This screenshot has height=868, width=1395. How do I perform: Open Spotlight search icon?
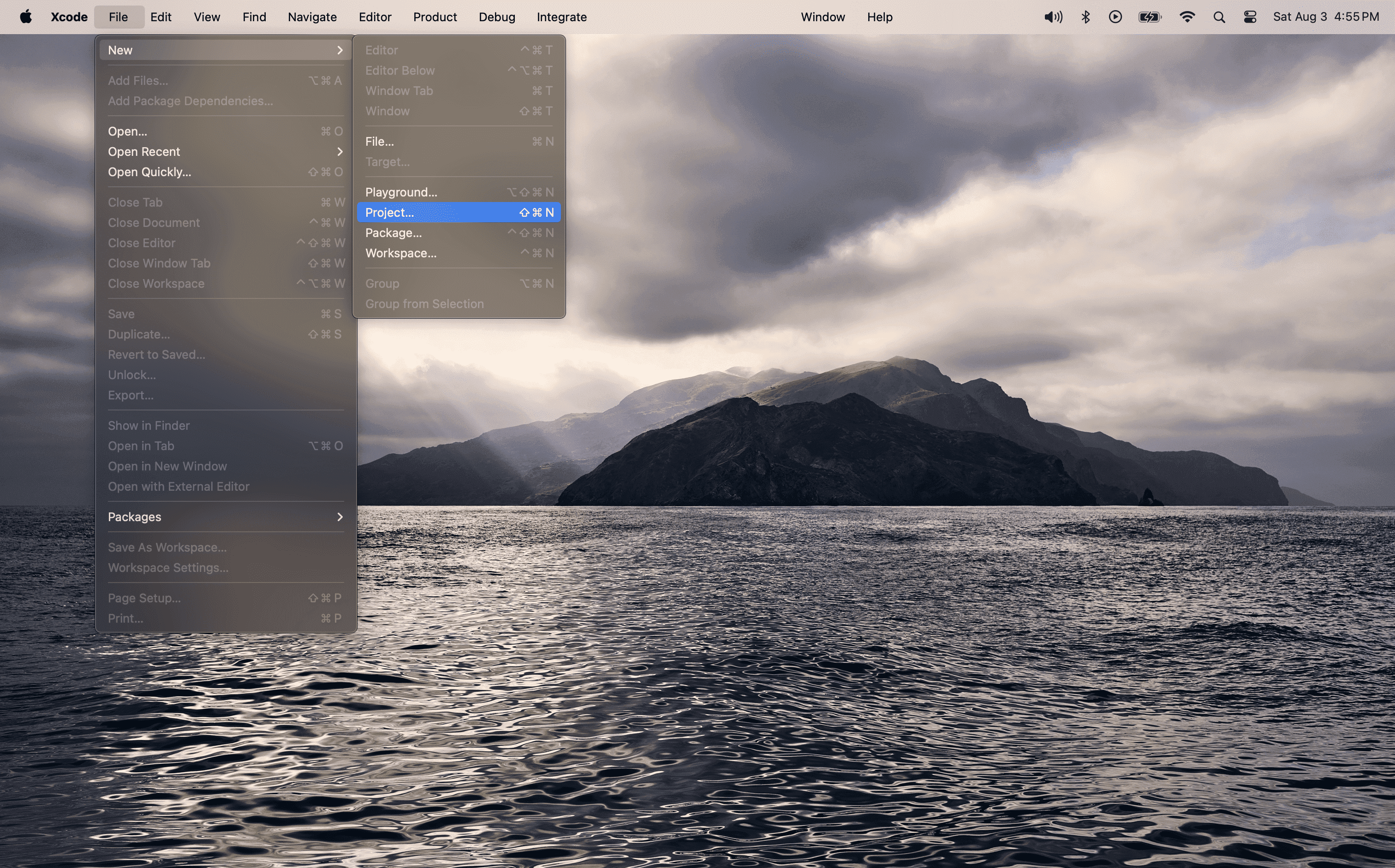(1219, 17)
